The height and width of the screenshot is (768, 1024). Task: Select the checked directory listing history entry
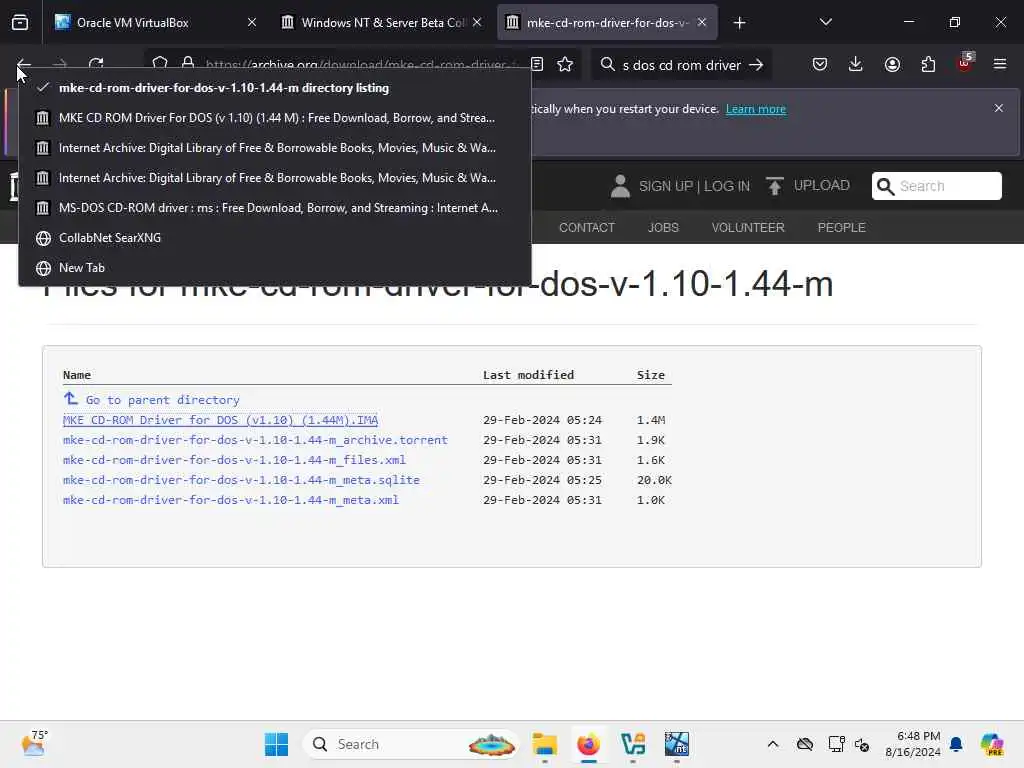pos(274,88)
